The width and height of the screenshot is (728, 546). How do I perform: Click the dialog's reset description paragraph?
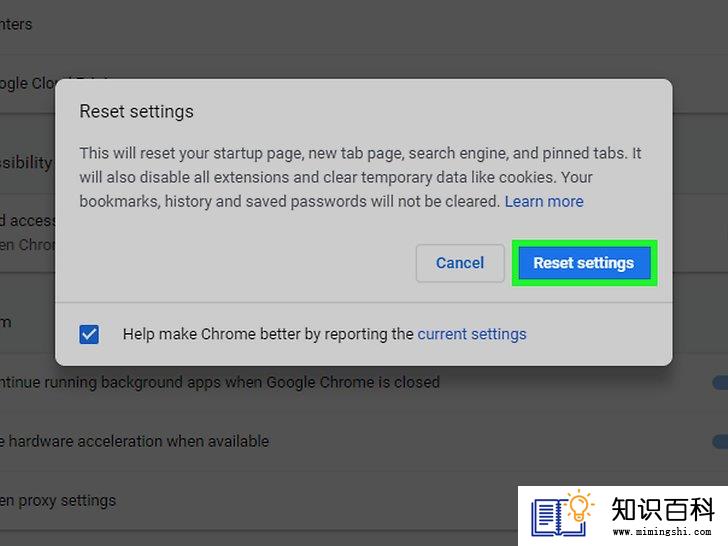click(360, 177)
